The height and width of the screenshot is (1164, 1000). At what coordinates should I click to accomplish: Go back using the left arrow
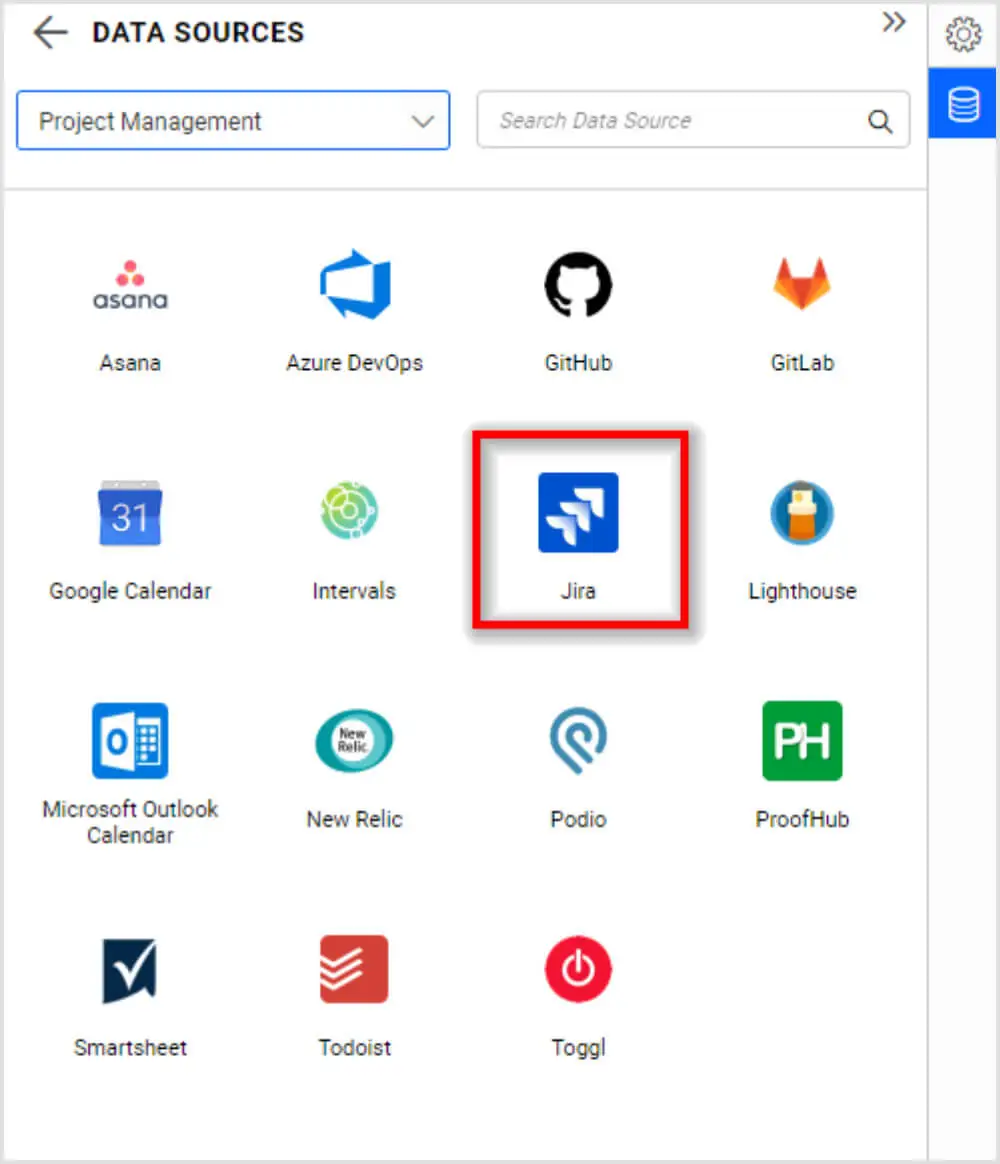pos(50,33)
